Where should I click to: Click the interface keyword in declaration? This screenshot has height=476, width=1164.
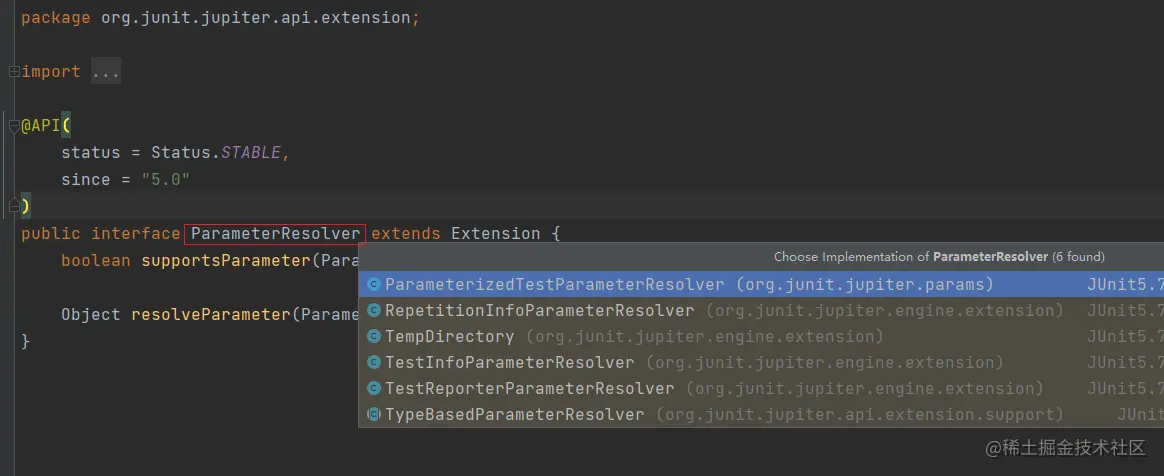[x=135, y=234]
